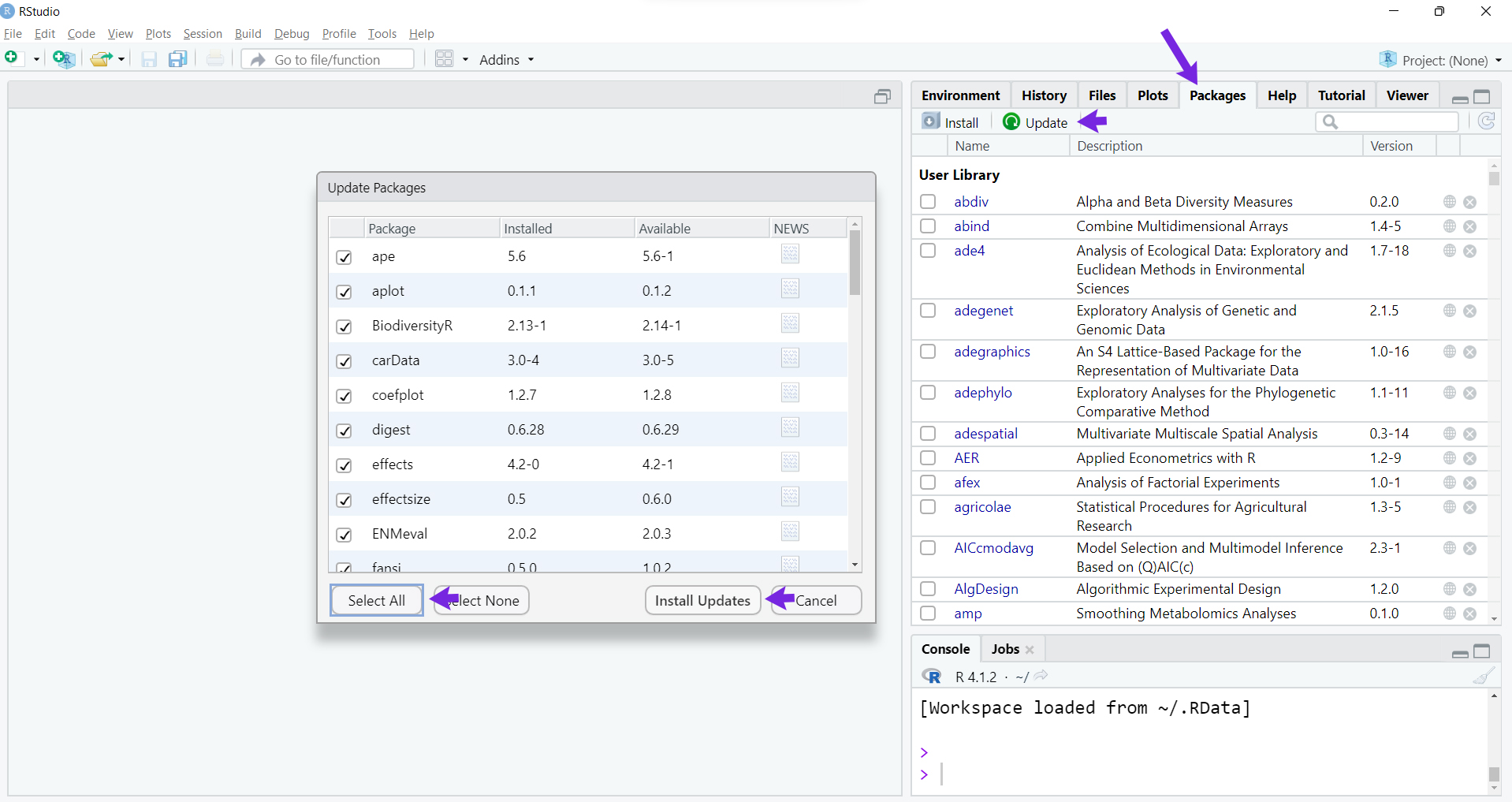This screenshot has height=802, width=1512.
Task: Click the clear console broom icon
Action: click(x=1484, y=676)
